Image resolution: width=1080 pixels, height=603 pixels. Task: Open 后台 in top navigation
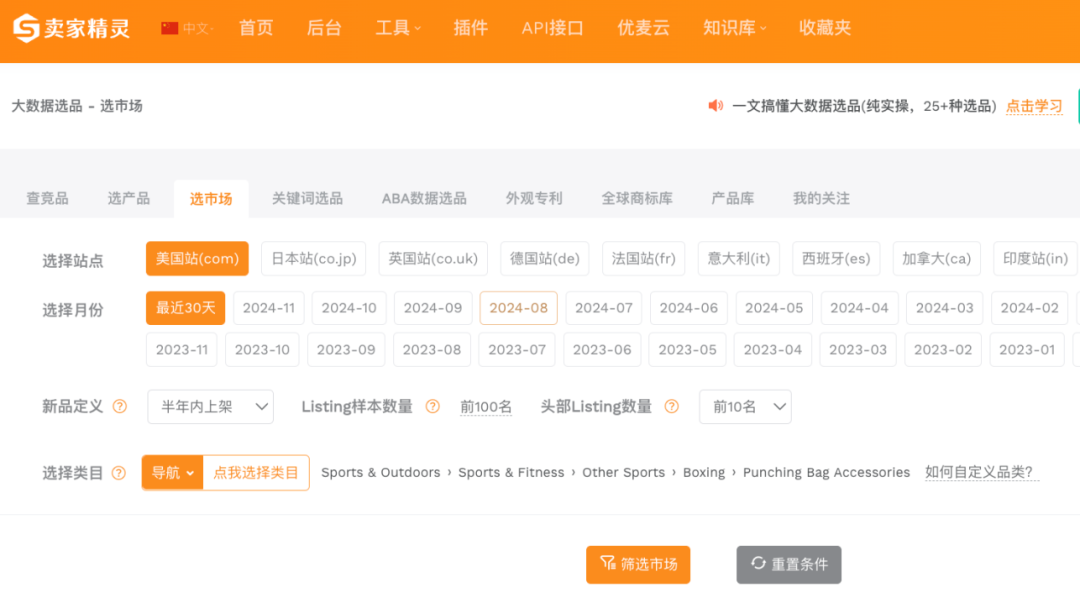tap(324, 28)
